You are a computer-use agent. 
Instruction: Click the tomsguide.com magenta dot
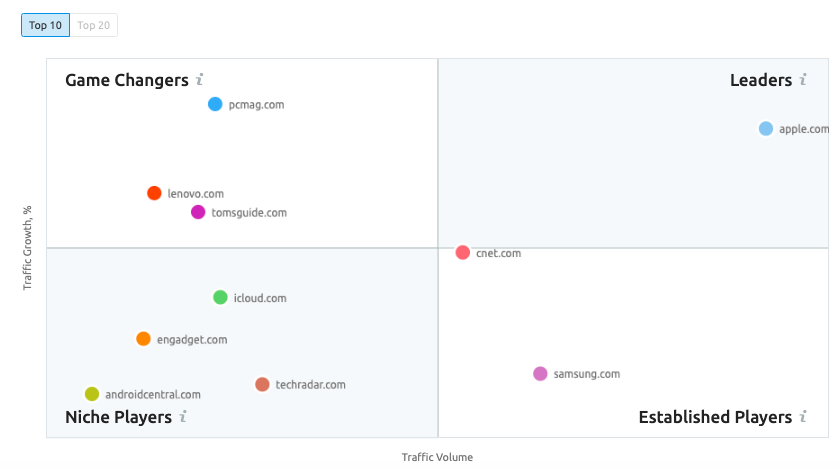pos(198,212)
